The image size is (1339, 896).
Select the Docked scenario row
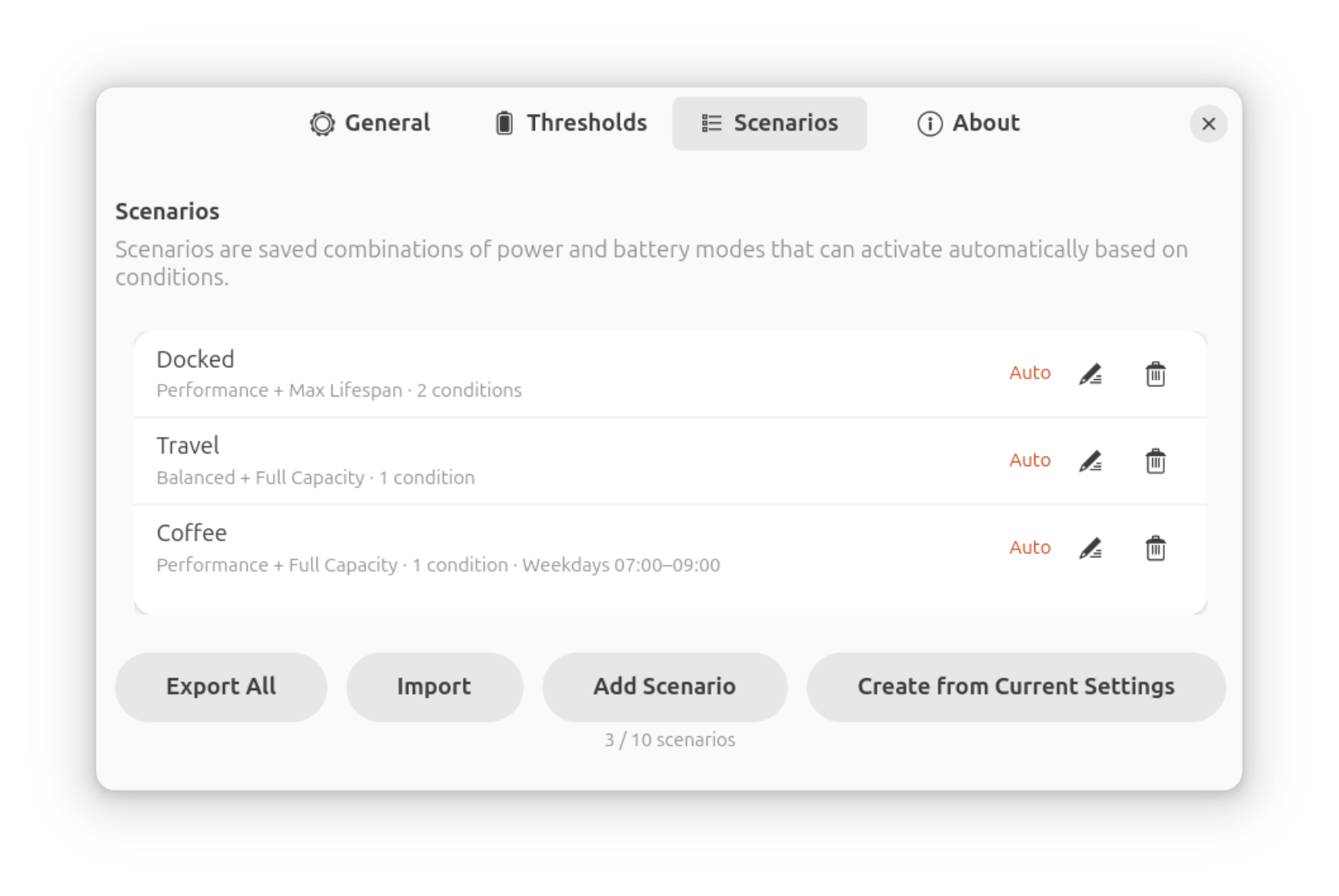pos(554,374)
